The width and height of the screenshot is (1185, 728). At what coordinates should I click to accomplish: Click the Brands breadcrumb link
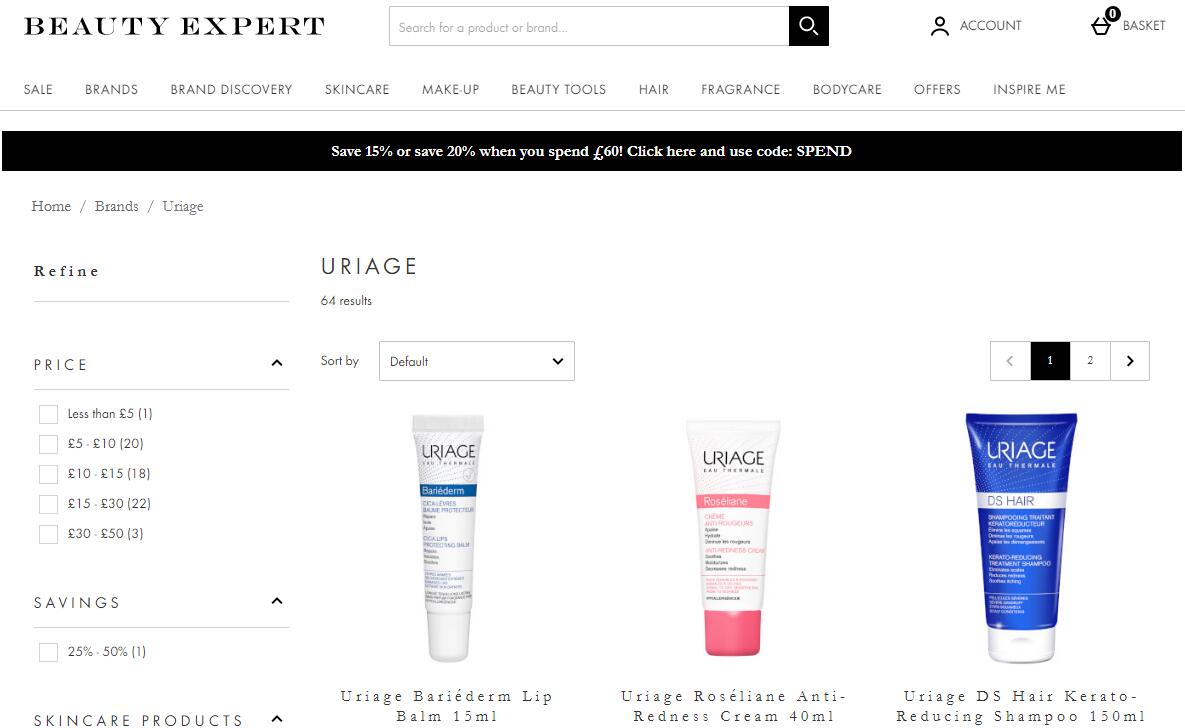(x=116, y=206)
